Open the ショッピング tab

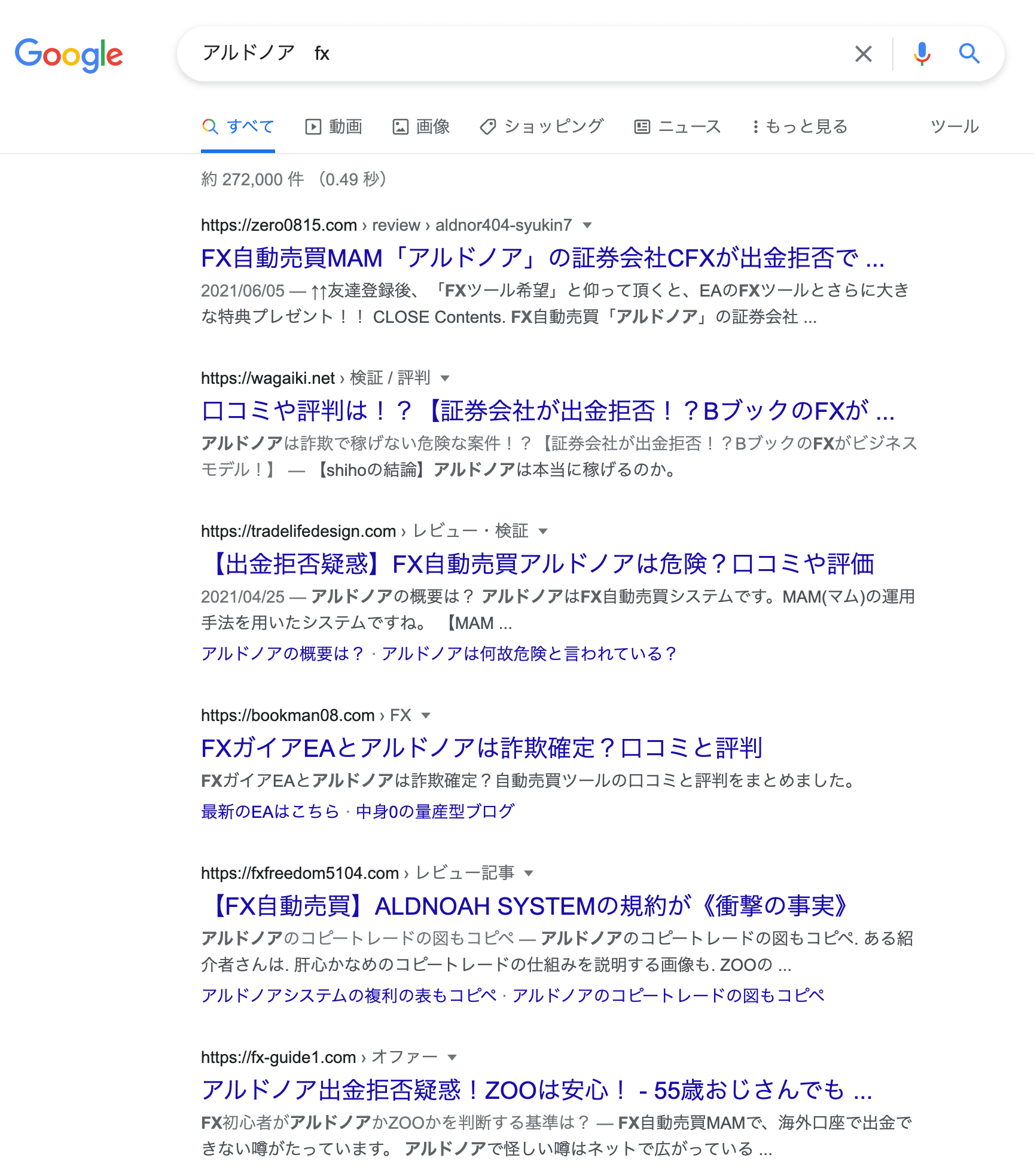(x=542, y=127)
